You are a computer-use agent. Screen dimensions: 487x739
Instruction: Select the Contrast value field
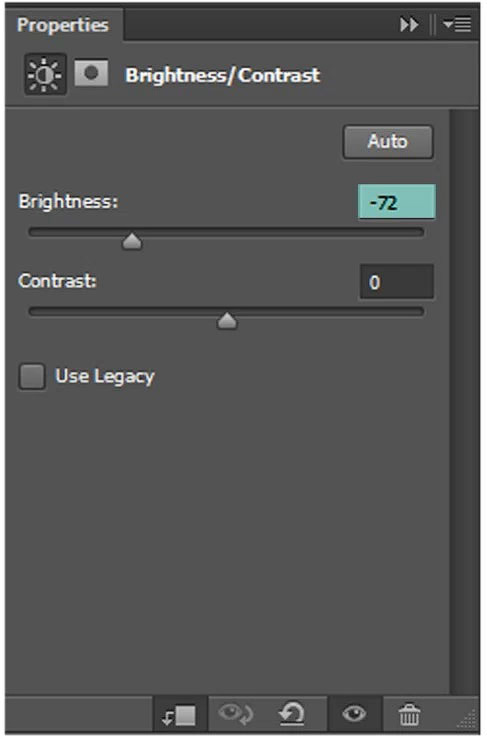coord(397,282)
